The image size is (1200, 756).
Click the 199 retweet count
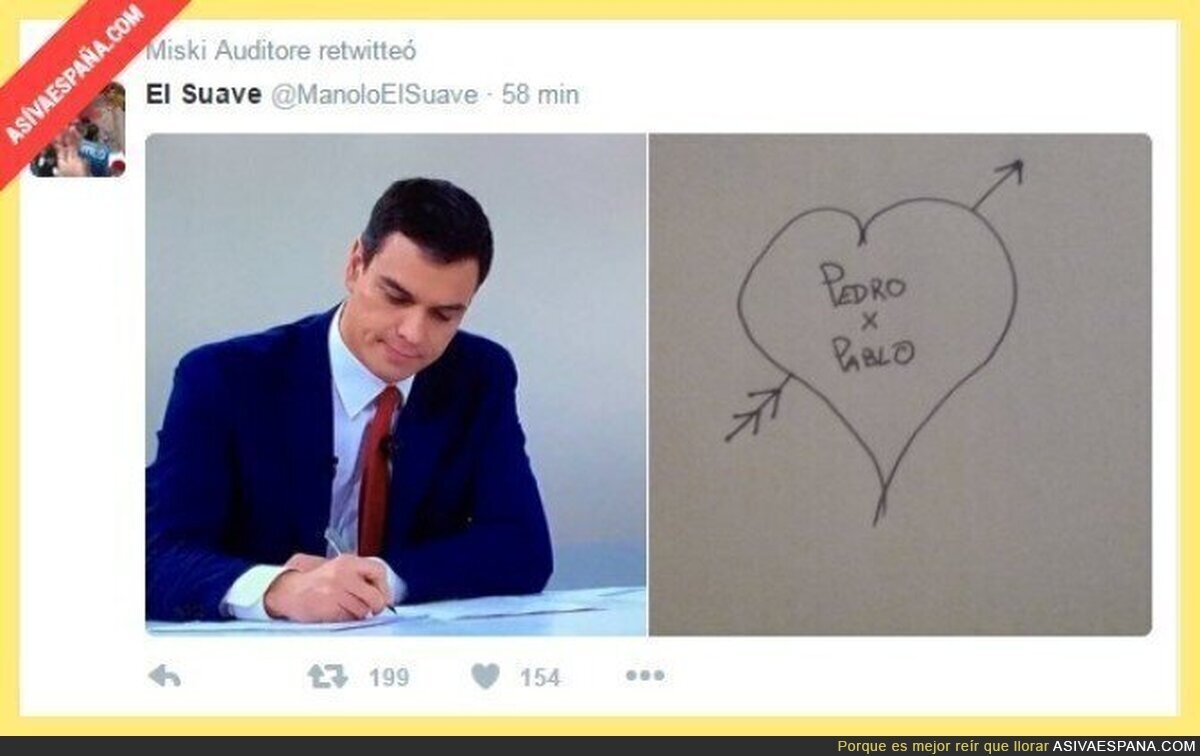pos(389,677)
